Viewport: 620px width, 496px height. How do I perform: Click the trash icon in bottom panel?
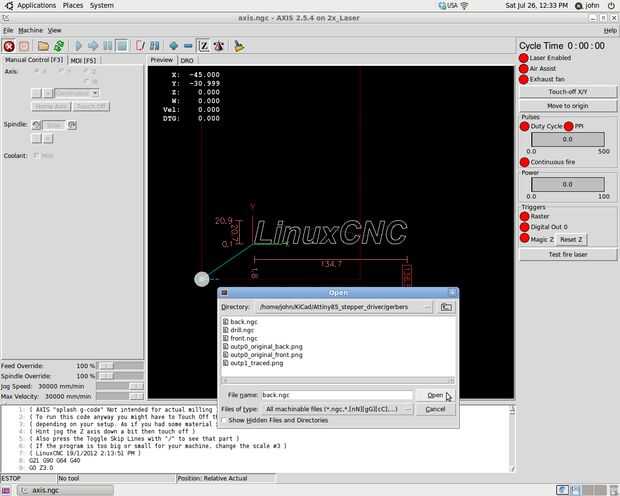614,490
